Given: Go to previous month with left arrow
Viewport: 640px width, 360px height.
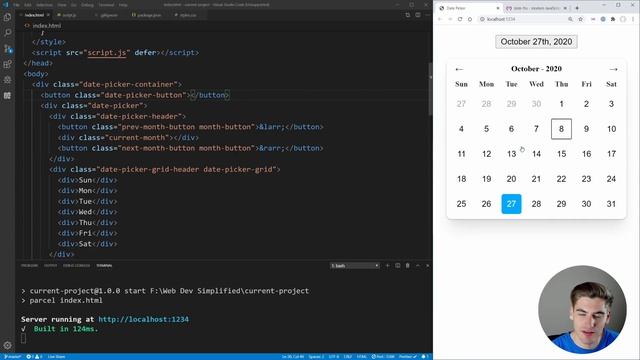Looking at the screenshot, I should [x=459, y=69].
